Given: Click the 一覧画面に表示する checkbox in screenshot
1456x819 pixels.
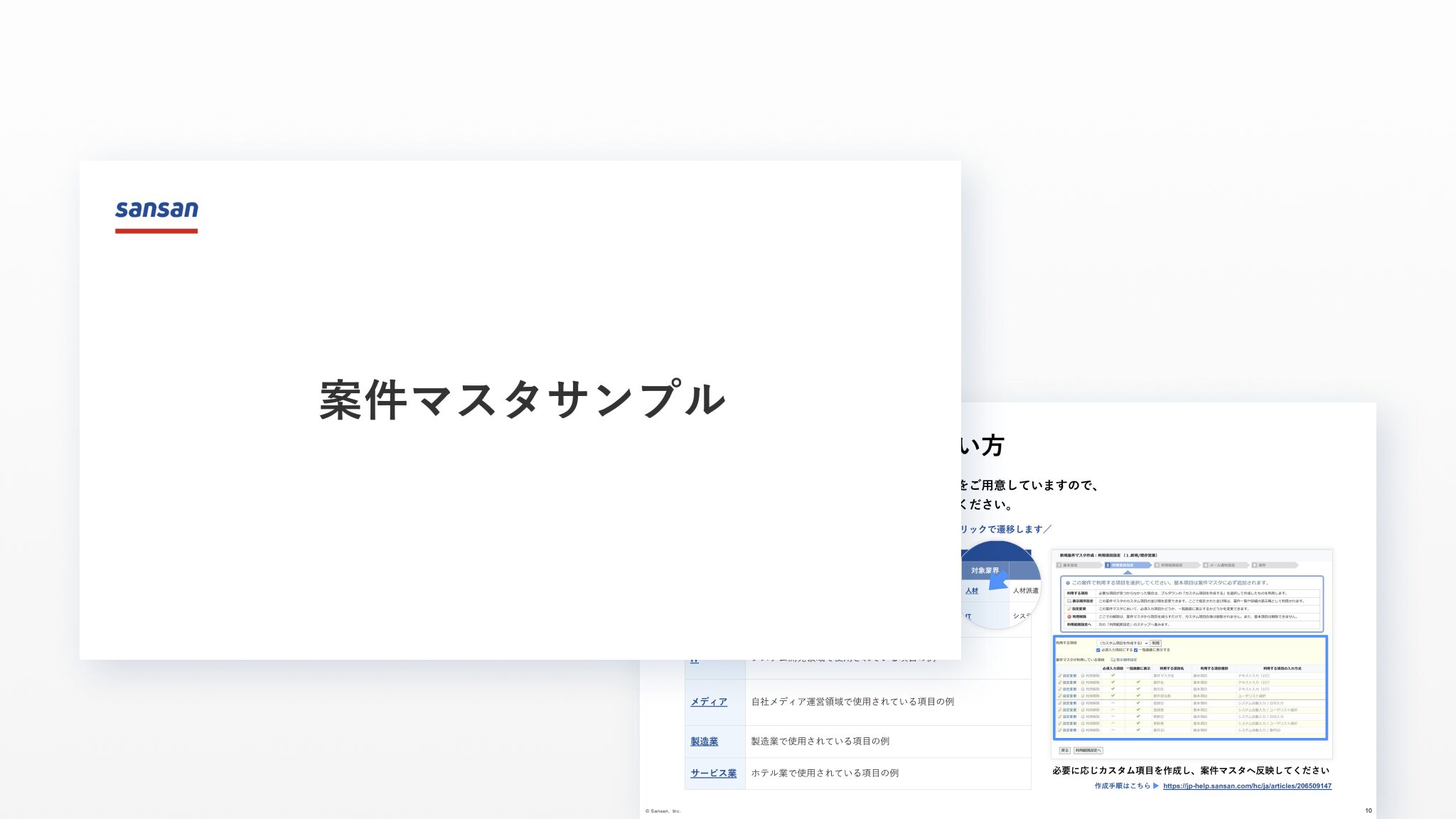Looking at the screenshot, I should [x=1135, y=650].
